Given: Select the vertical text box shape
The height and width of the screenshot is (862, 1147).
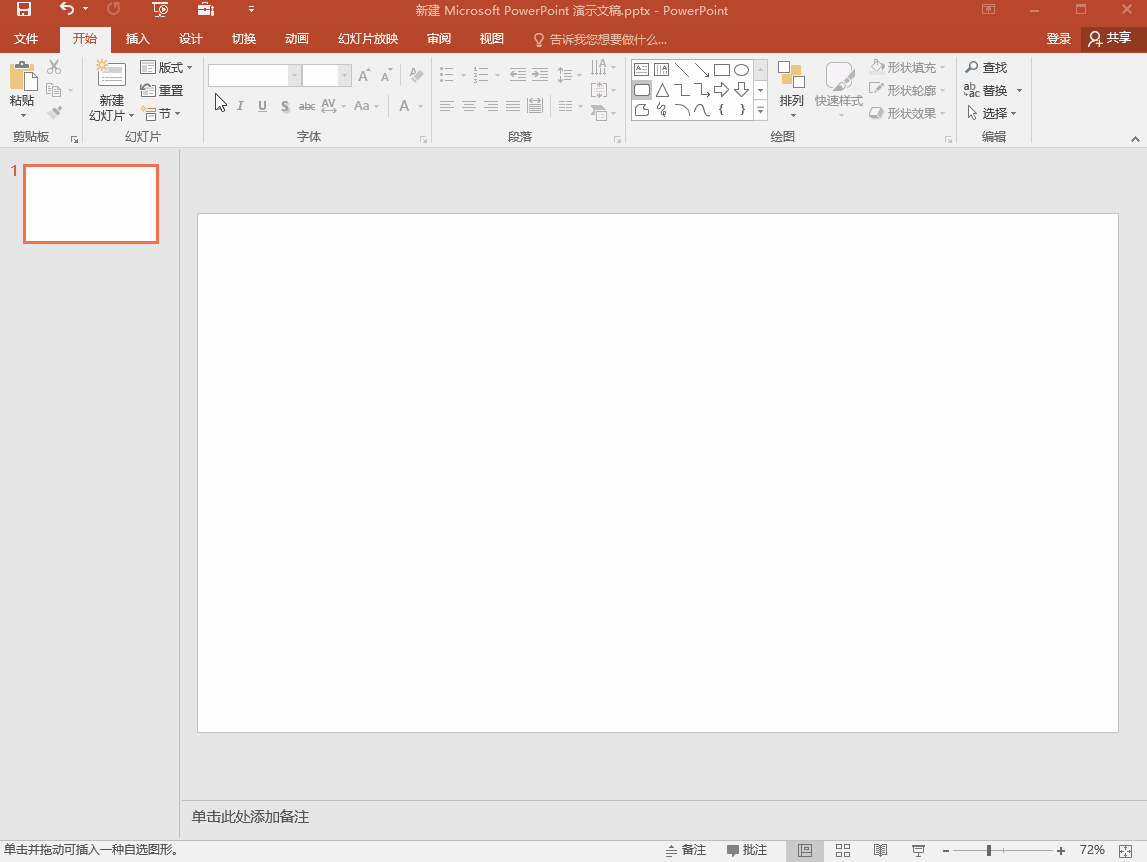Looking at the screenshot, I should tap(661, 70).
